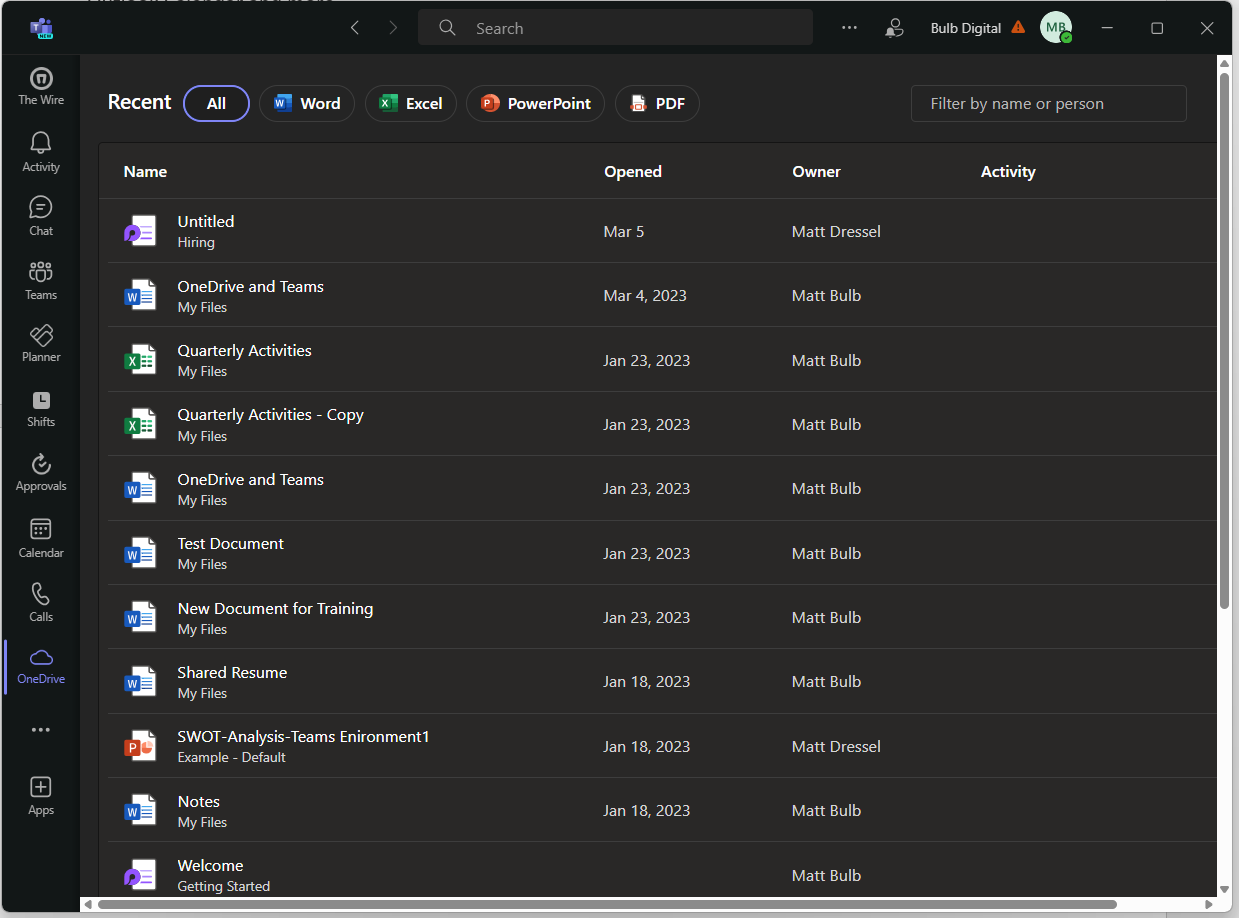Filter by Excel files
This screenshot has width=1239, height=918.
(411, 103)
